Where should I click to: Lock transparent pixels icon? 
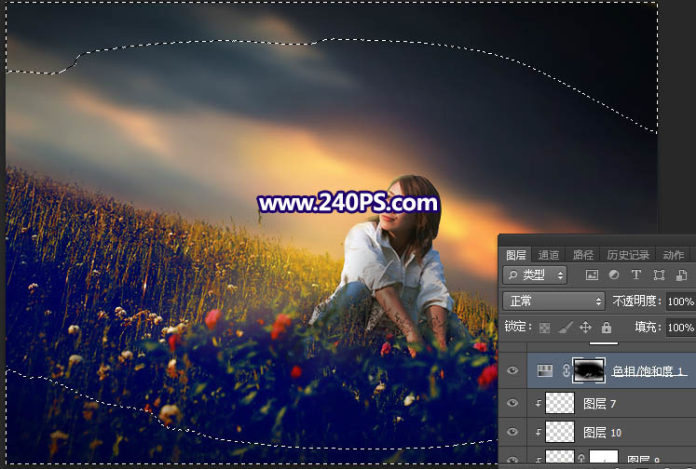tap(545, 328)
